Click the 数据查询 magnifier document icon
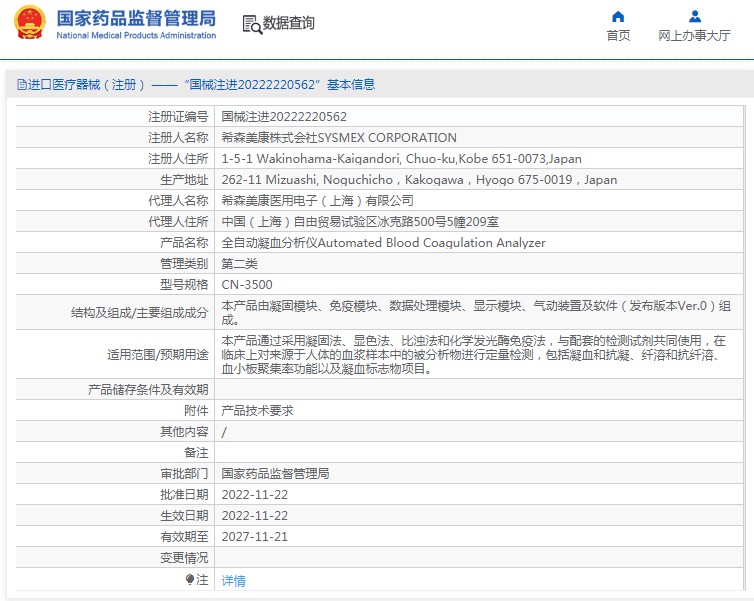The width and height of the screenshot is (754, 601). pos(251,24)
